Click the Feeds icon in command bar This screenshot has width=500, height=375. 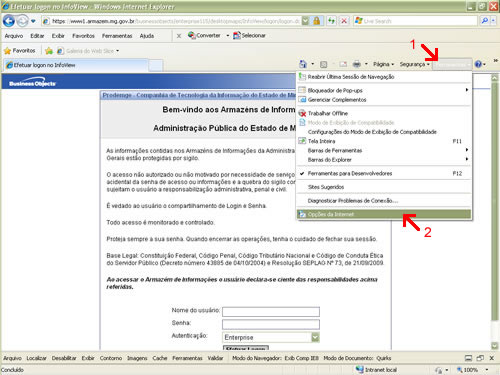(x=323, y=64)
